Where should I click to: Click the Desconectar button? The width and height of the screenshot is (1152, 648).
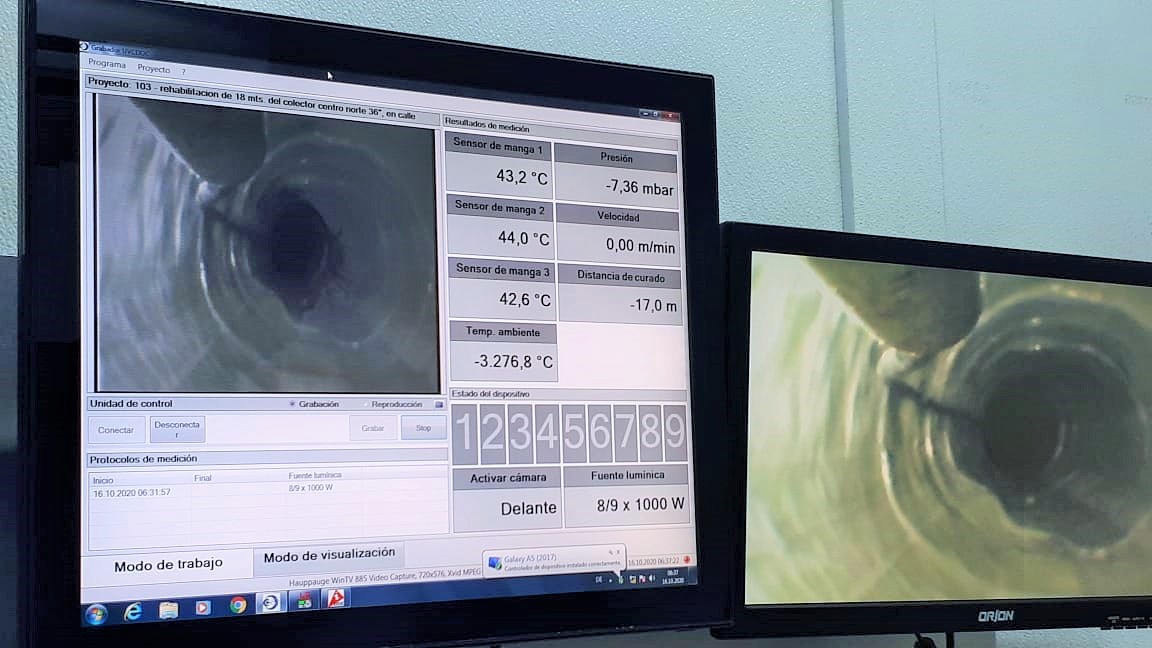pos(177,430)
